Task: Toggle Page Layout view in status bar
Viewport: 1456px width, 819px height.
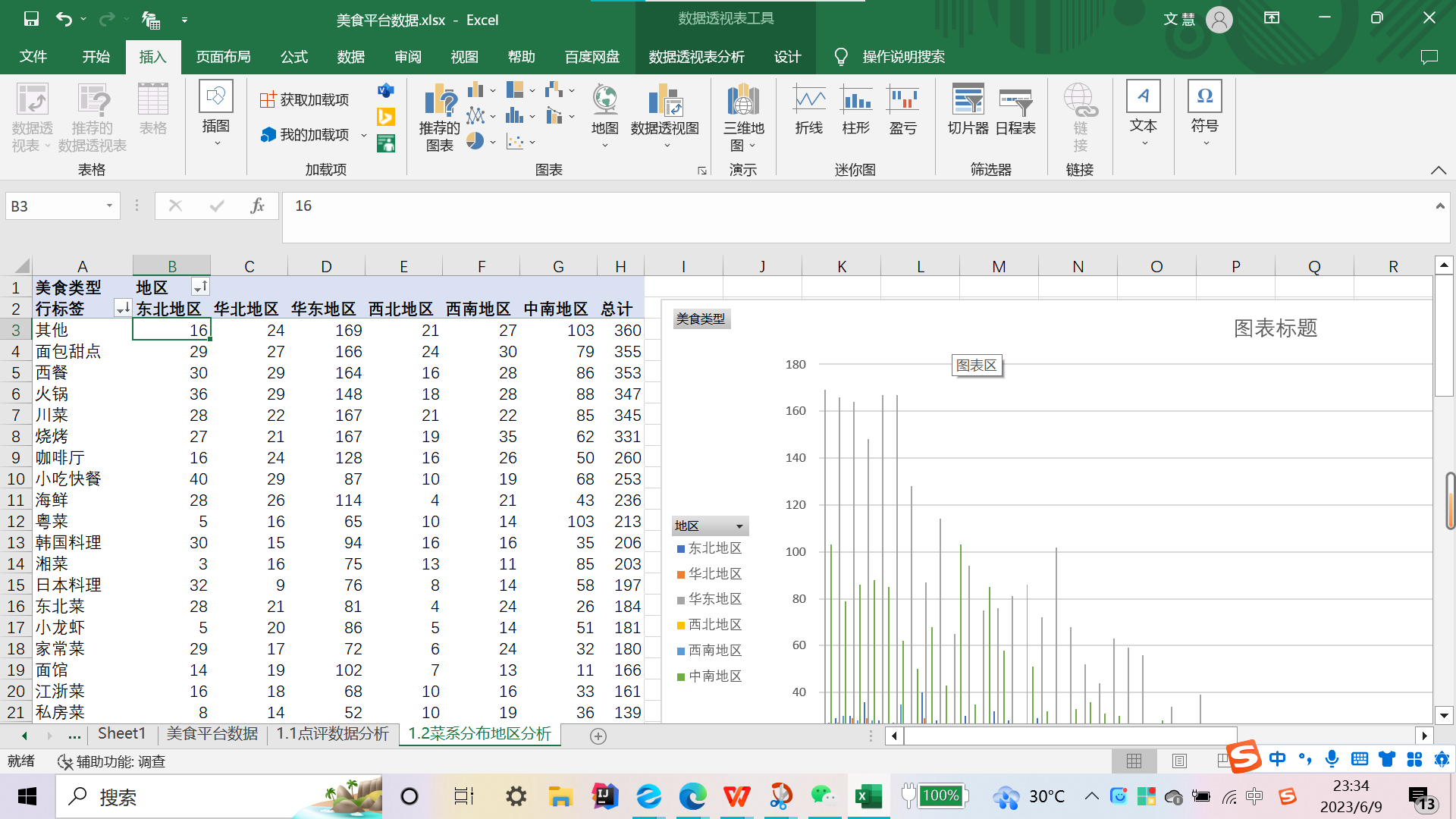Action: pyautogui.click(x=1179, y=761)
